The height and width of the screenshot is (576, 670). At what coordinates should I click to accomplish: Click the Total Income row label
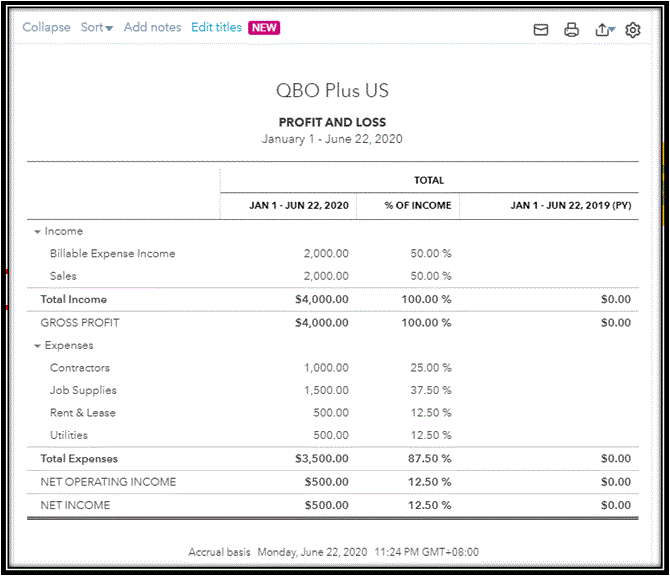point(73,300)
